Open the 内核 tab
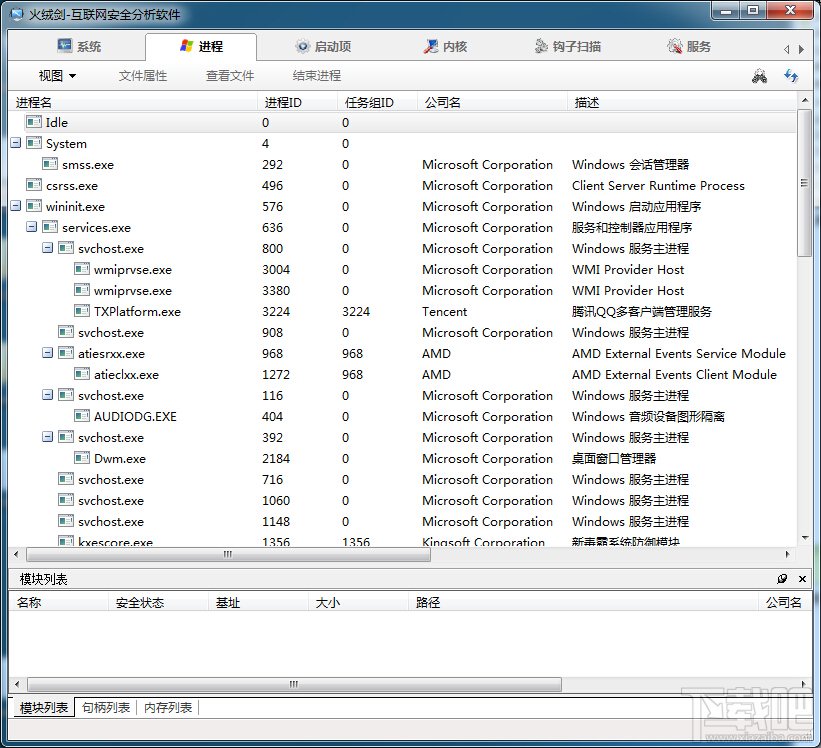 (x=445, y=47)
